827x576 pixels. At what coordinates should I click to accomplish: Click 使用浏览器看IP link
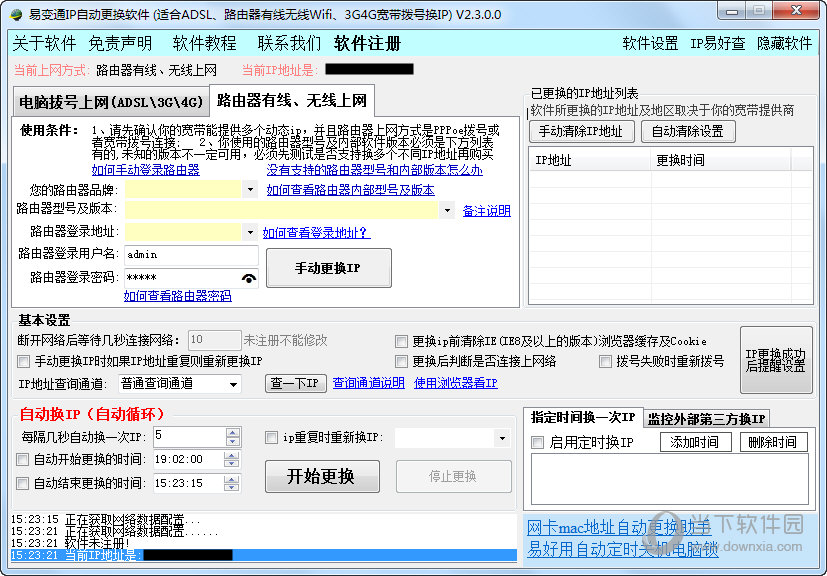tap(456, 383)
